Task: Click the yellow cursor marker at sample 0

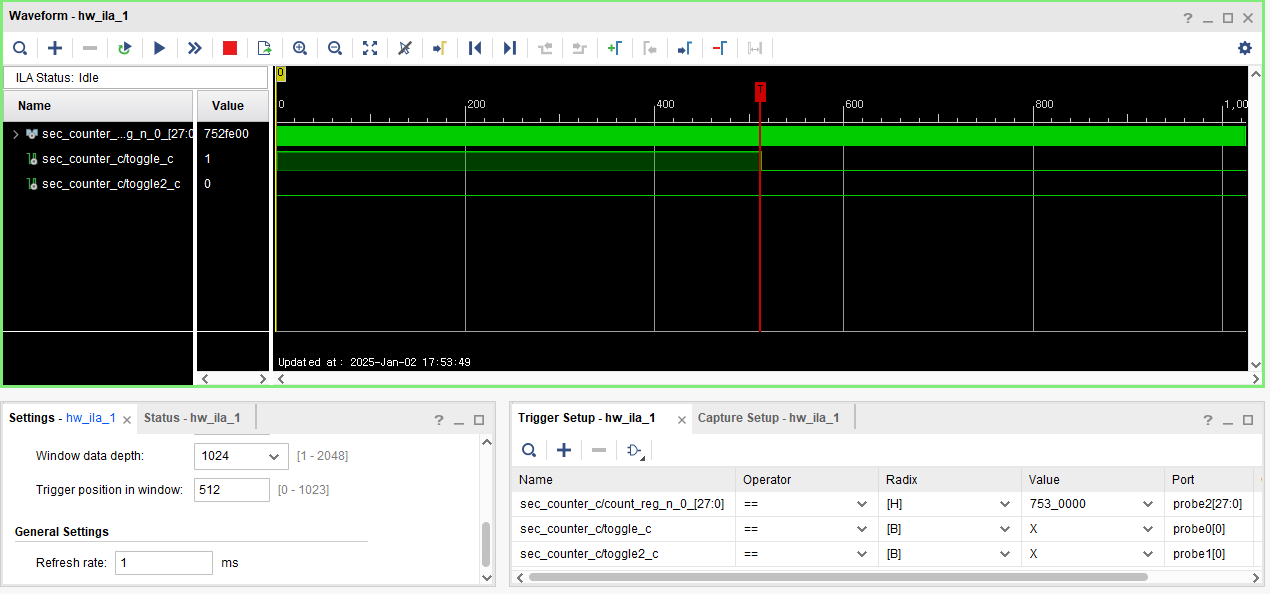Action: (281, 73)
